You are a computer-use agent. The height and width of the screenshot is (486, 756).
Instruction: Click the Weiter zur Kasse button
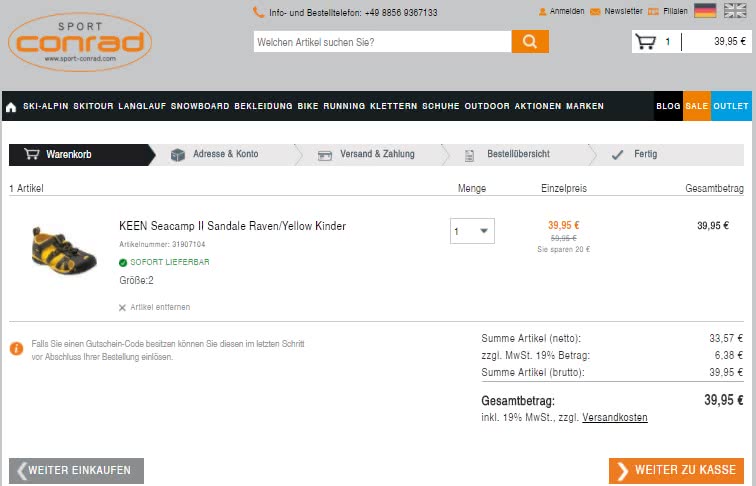(x=676, y=471)
